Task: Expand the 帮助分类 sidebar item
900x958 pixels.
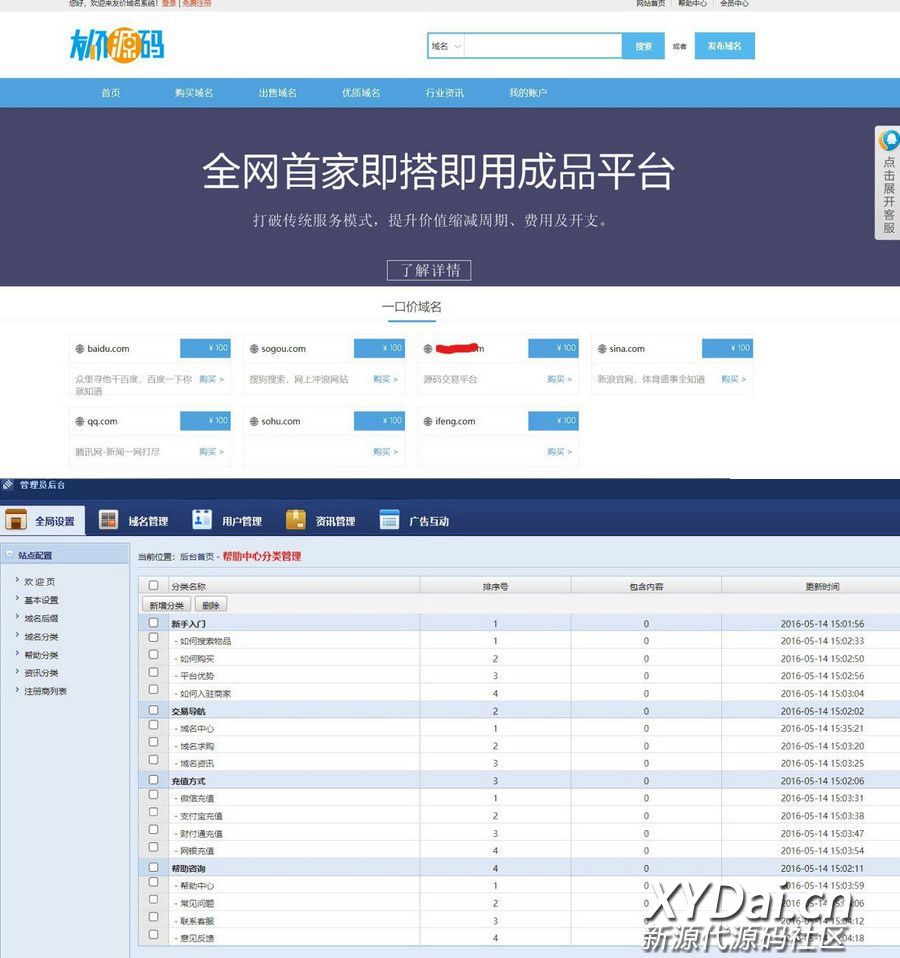Action: tap(40, 655)
